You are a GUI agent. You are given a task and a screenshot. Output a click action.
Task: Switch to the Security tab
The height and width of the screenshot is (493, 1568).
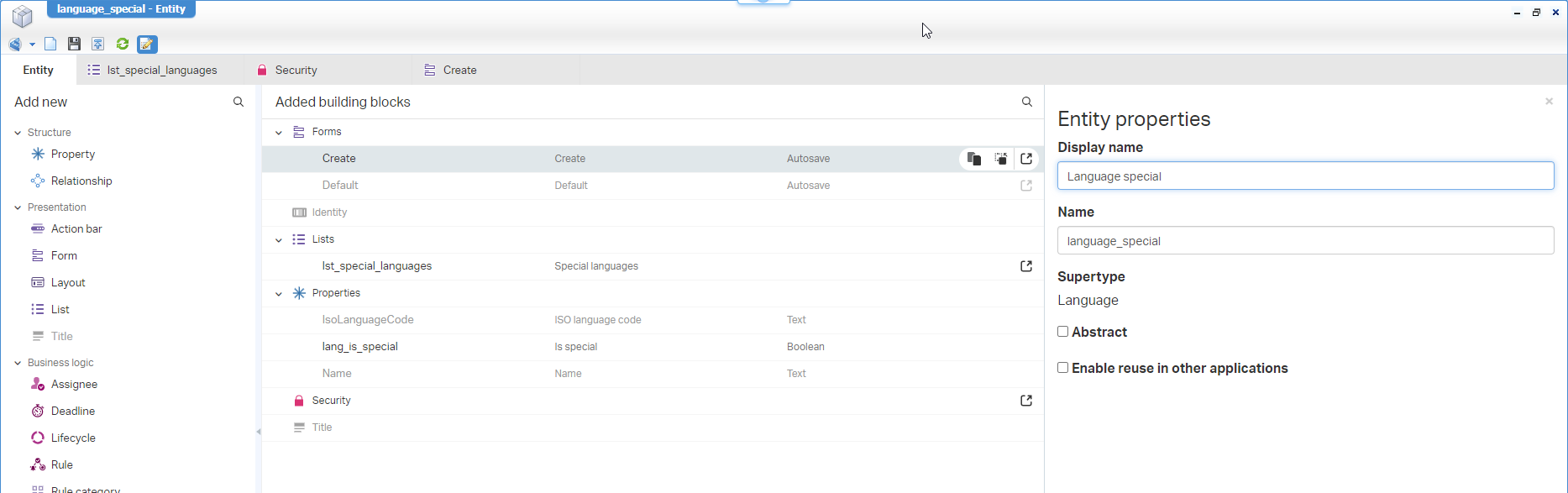(296, 71)
